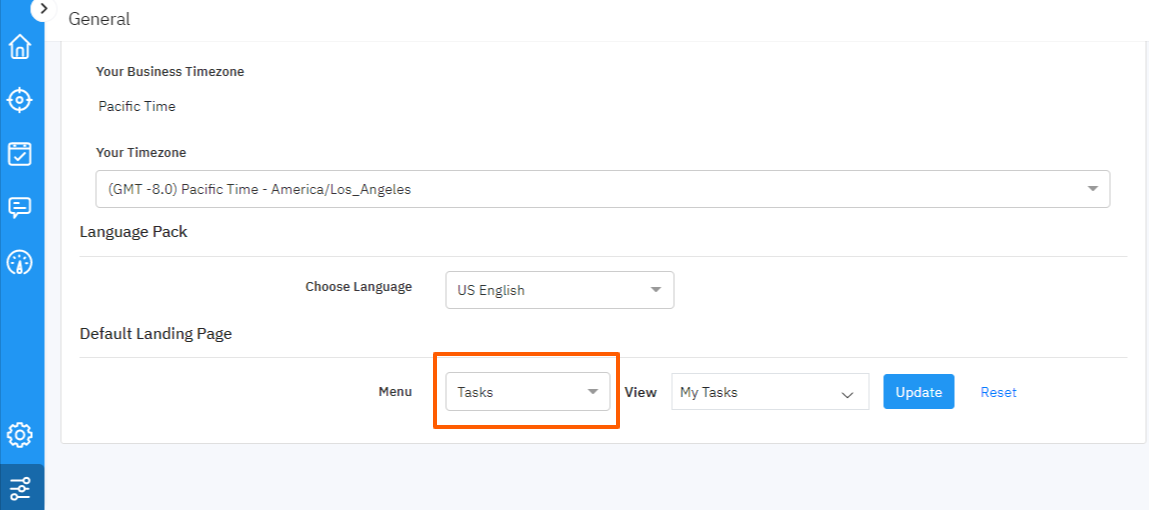Click the Choose Language label
This screenshot has width=1149, height=510.
tap(358, 287)
